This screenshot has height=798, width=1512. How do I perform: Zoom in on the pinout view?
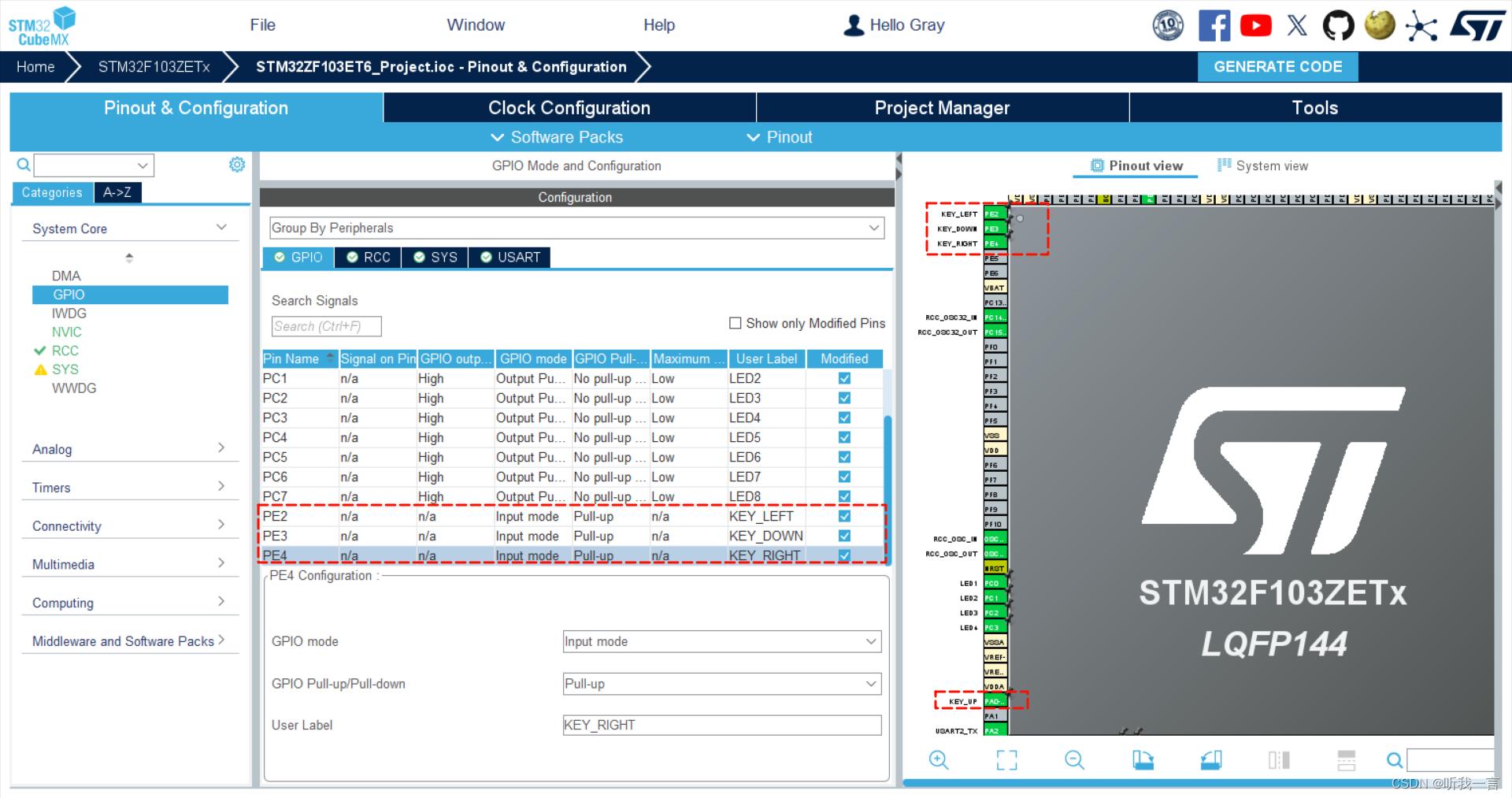point(939,759)
